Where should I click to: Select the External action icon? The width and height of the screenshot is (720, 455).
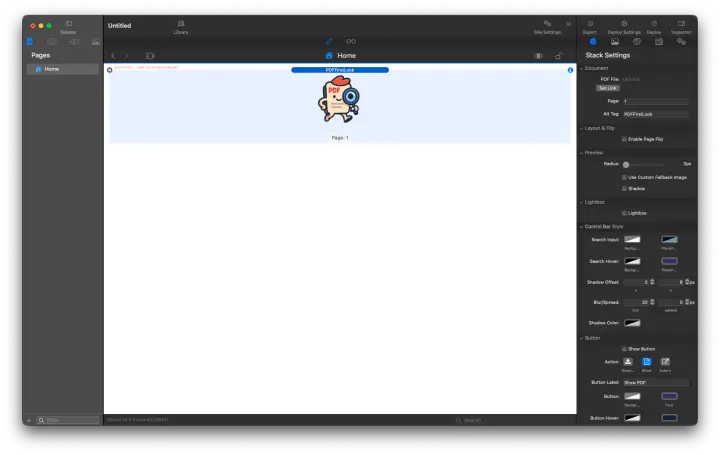pos(665,362)
